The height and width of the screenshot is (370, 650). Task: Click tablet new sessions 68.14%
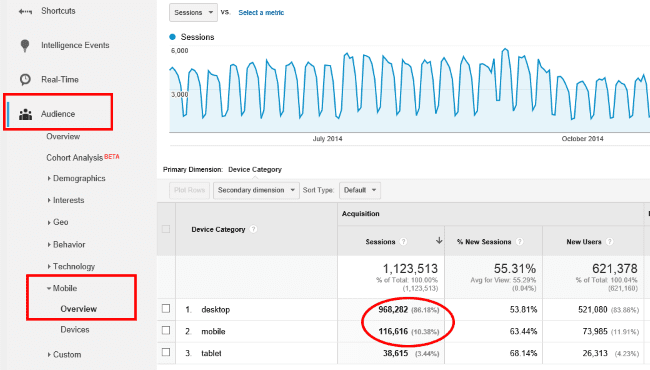click(523, 353)
